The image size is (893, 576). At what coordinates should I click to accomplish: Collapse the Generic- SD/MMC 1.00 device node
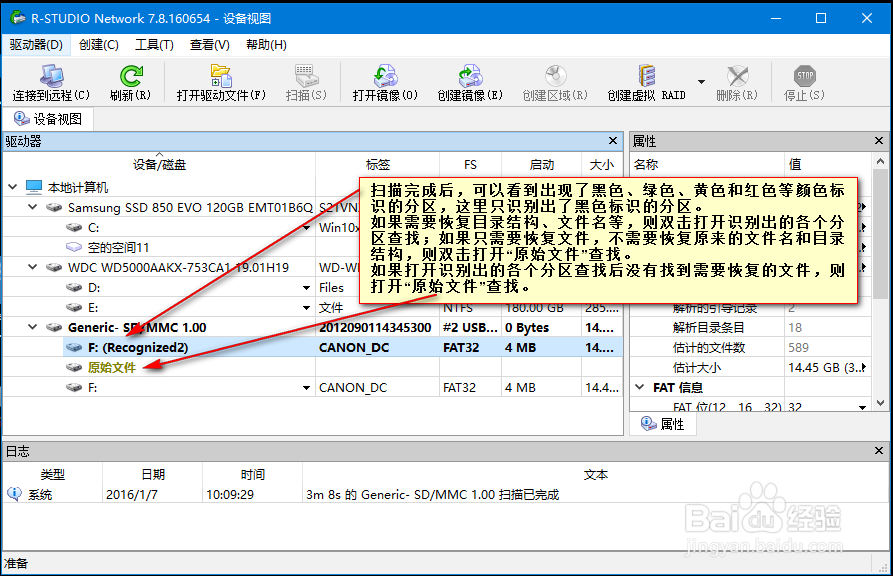pos(34,327)
